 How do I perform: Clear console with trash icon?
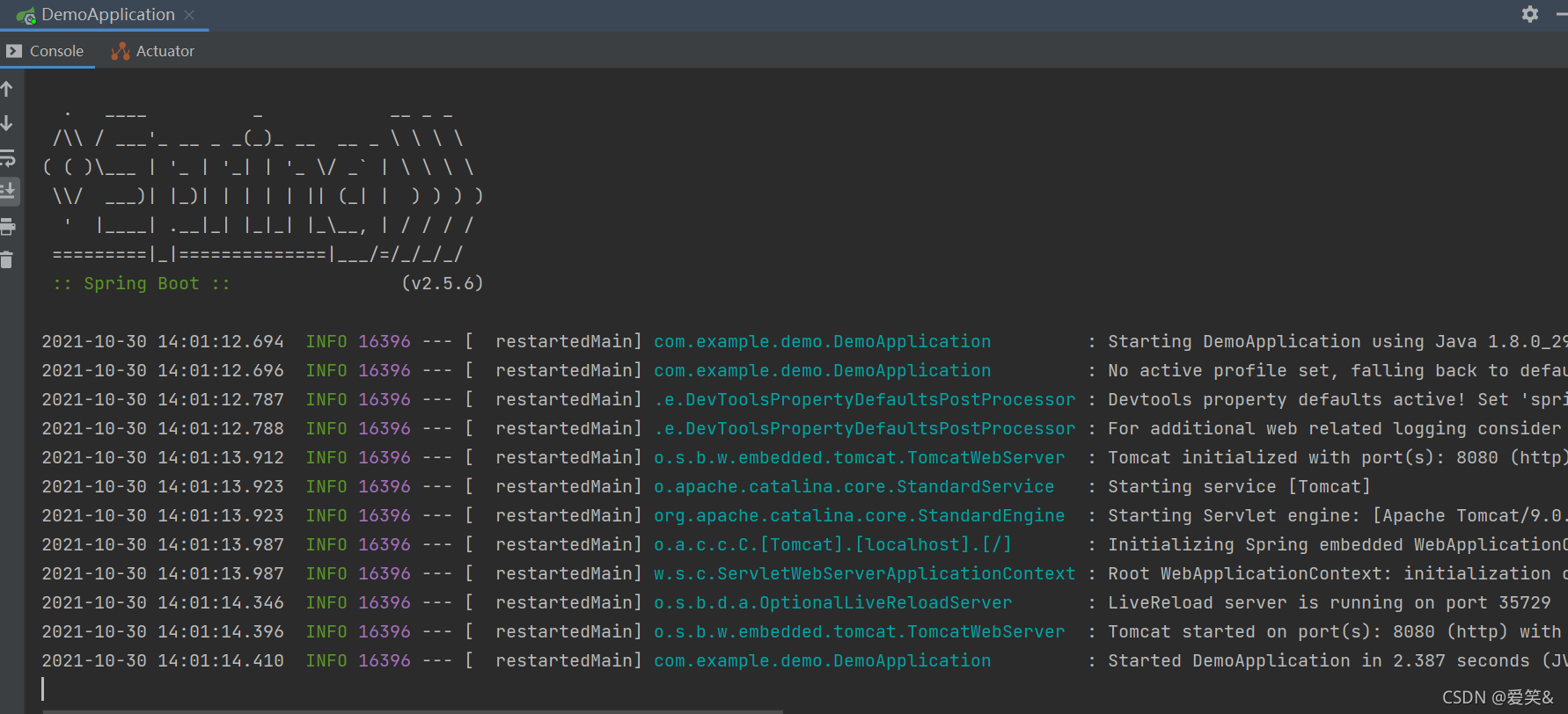(x=7, y=259)
